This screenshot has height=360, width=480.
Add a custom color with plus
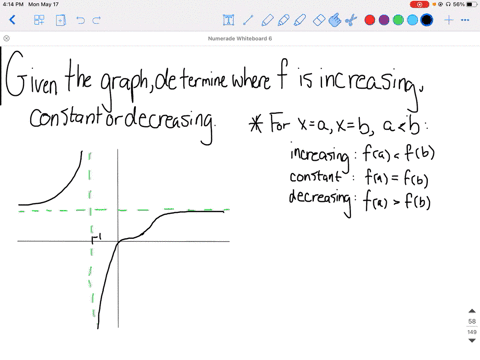pos(449,20)
